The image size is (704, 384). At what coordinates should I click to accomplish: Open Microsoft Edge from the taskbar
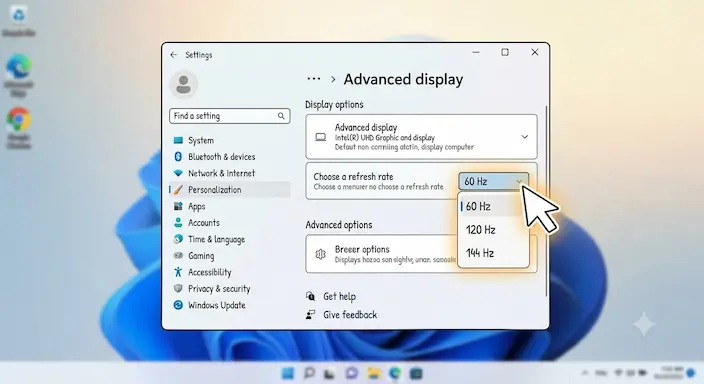pos(395,373)
